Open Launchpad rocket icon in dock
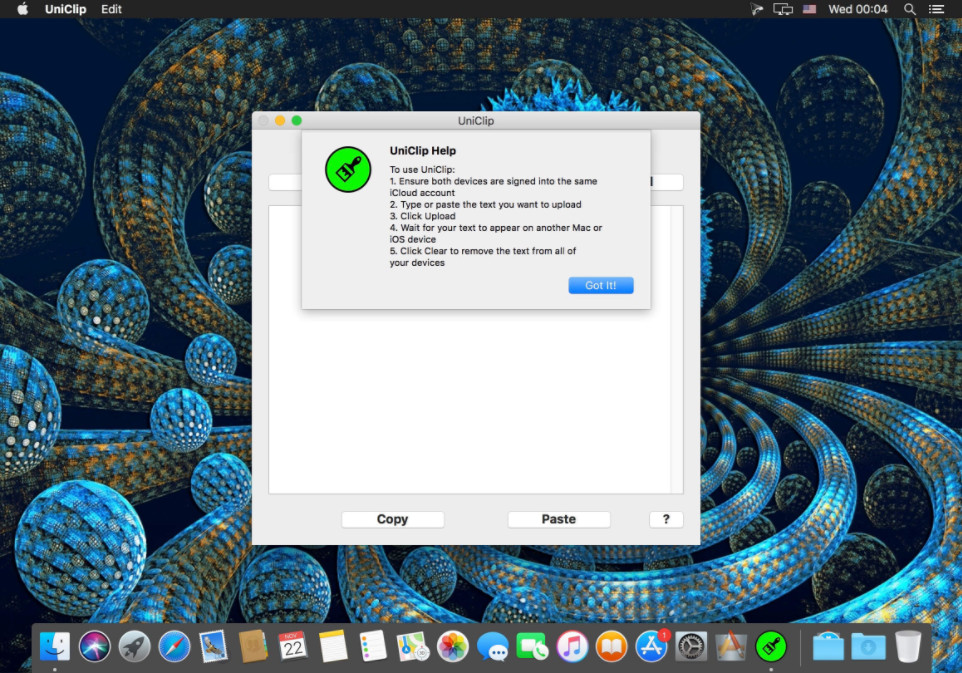962x673 pixels. (134, 647)
